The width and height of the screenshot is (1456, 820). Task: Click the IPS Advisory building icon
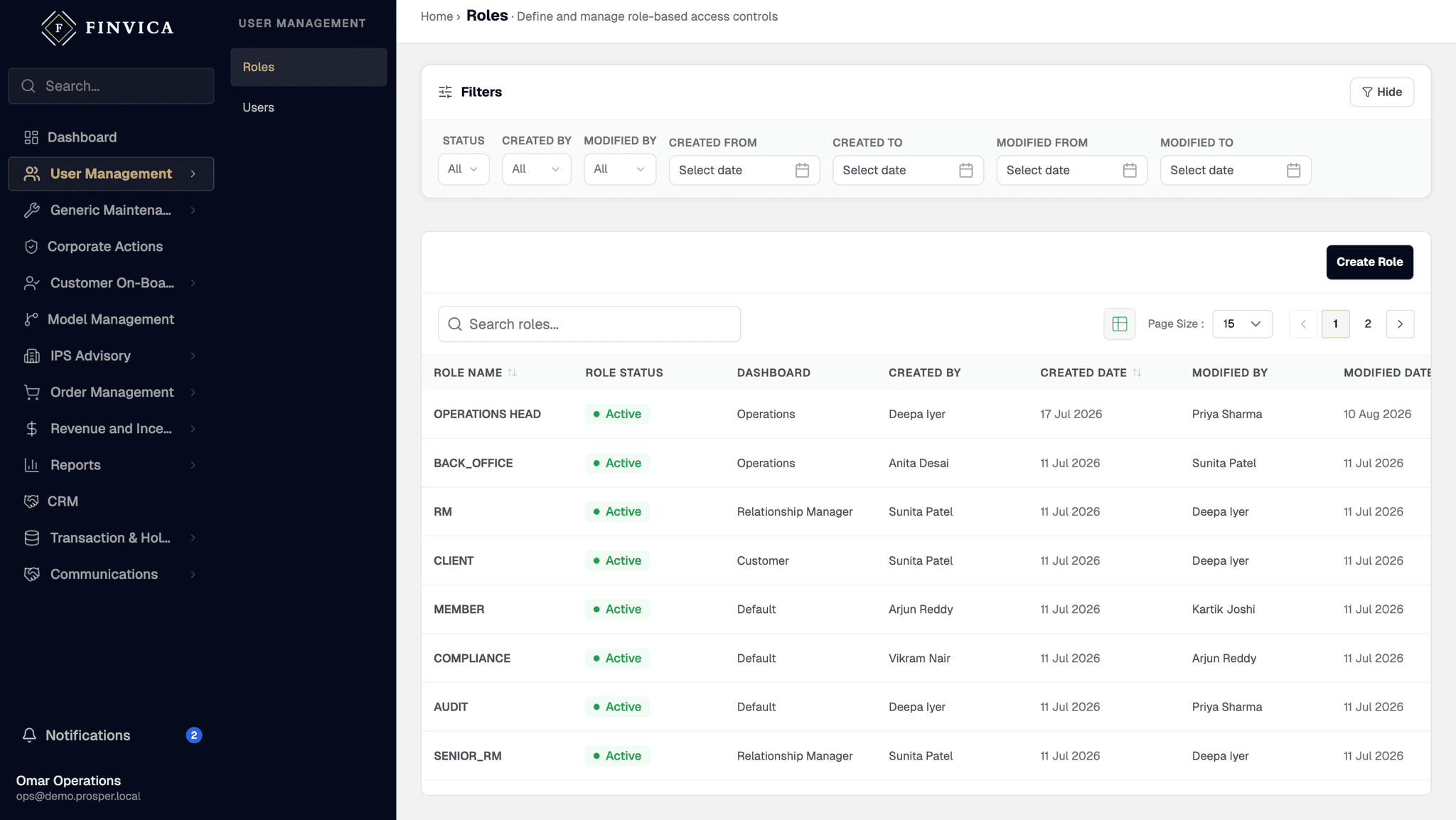[31, 356]
